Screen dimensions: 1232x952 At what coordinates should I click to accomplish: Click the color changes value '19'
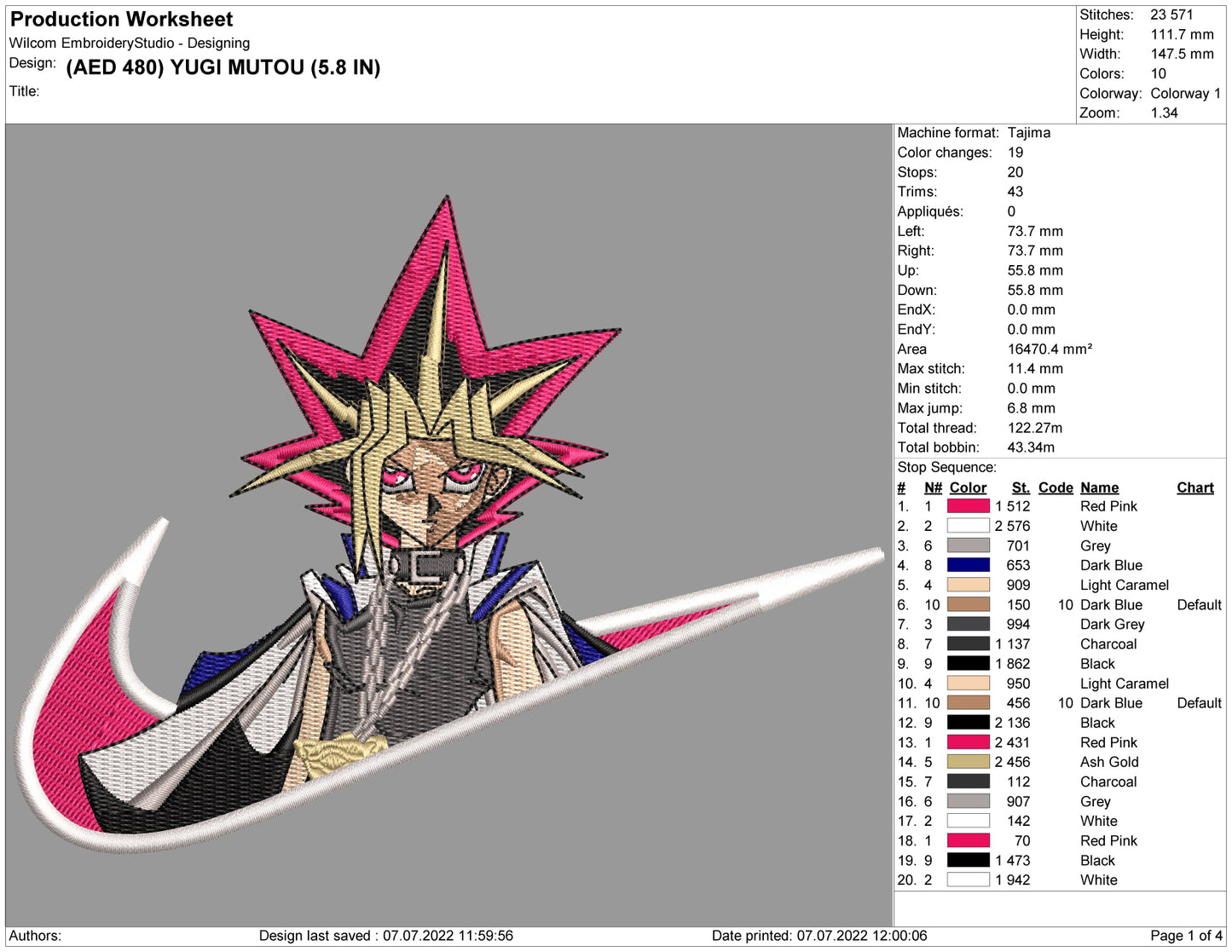pyautogui.click(x=1015, y=152)
